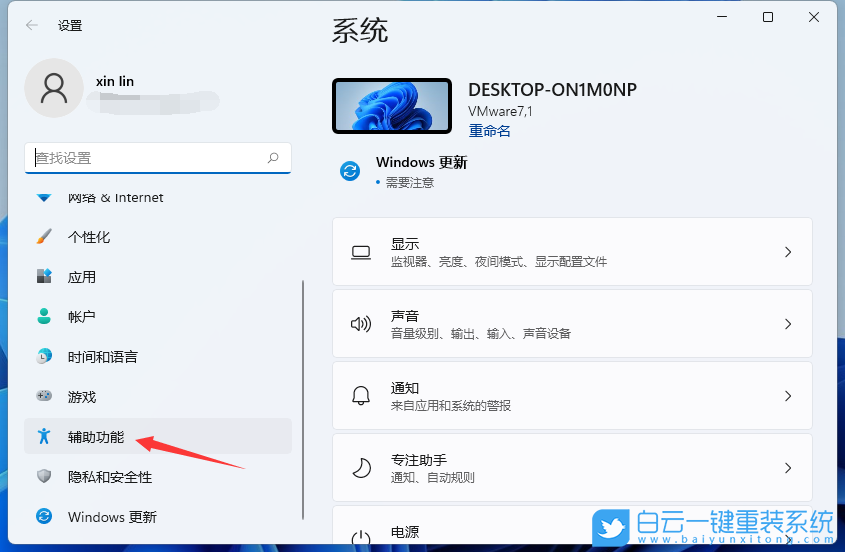Open the 显示 display settings card
Image resolution: width=845 pixels, height=552 pixels.
[572, 252]
